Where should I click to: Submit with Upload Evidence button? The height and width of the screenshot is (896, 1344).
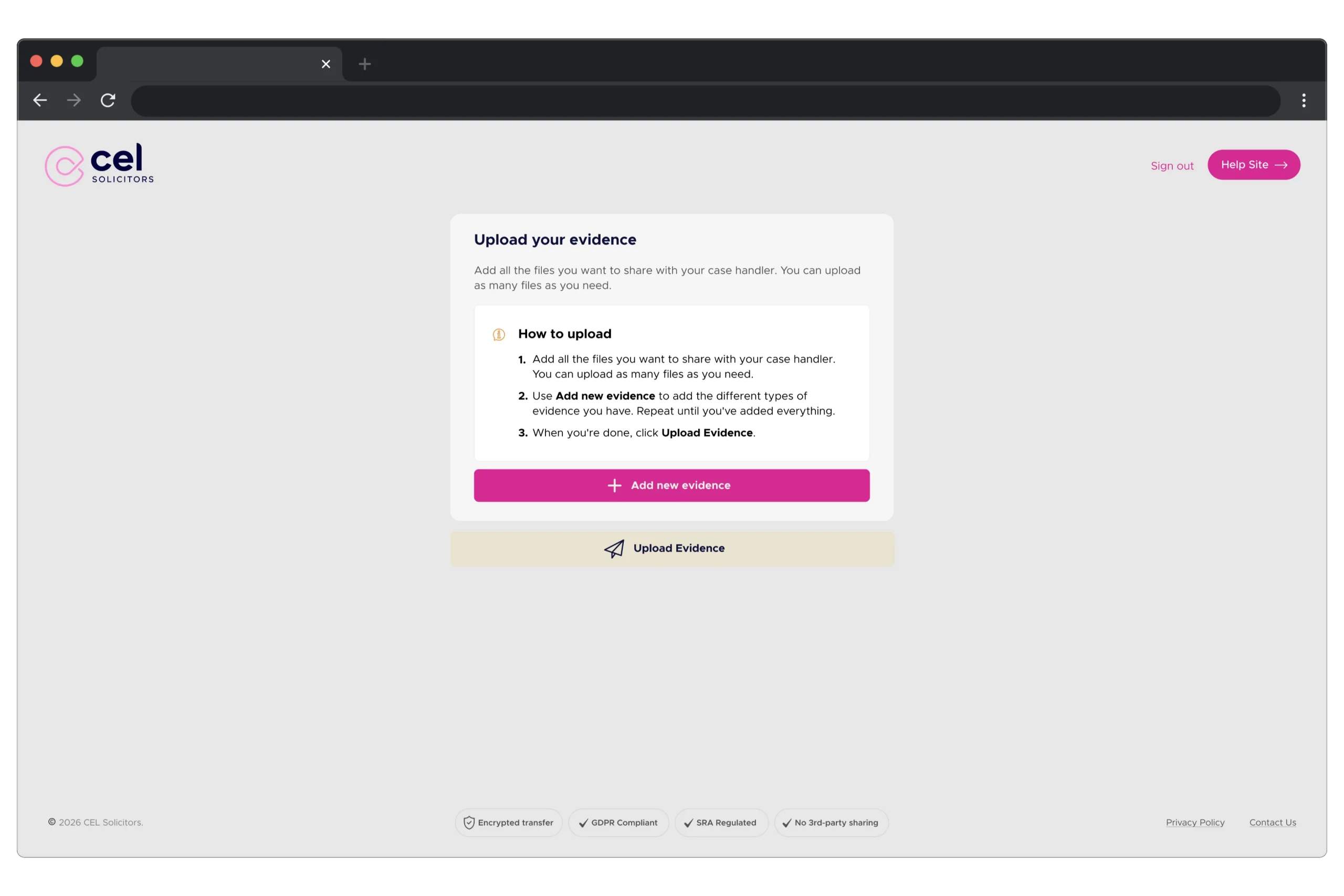pyautogui.click(x=672, y=549)
